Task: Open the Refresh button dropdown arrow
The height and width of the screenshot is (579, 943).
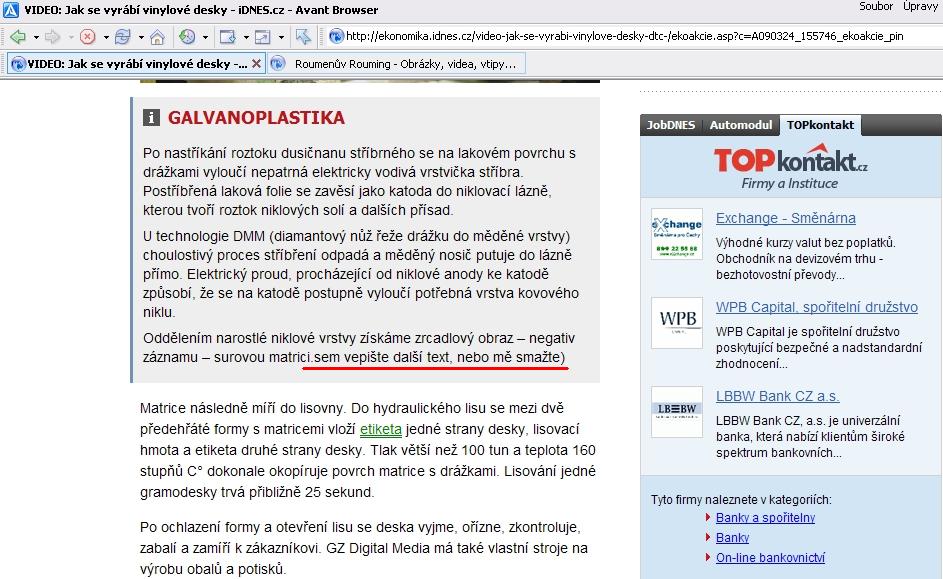Action: [x=141, y=37]
